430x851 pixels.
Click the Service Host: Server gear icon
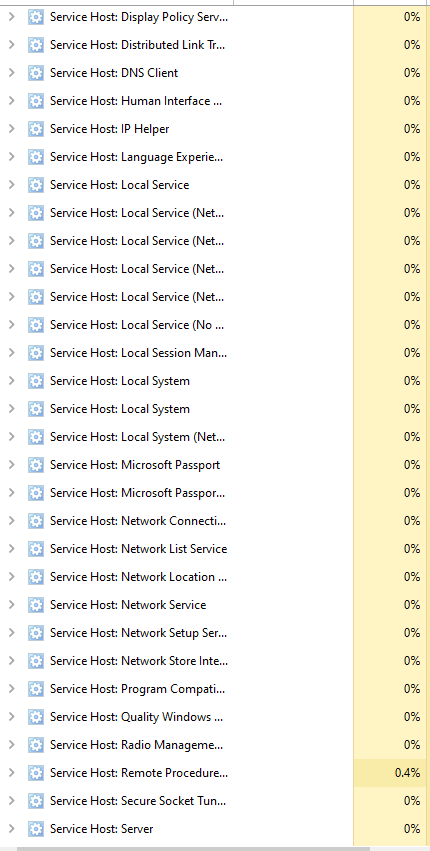coord(35,829)
